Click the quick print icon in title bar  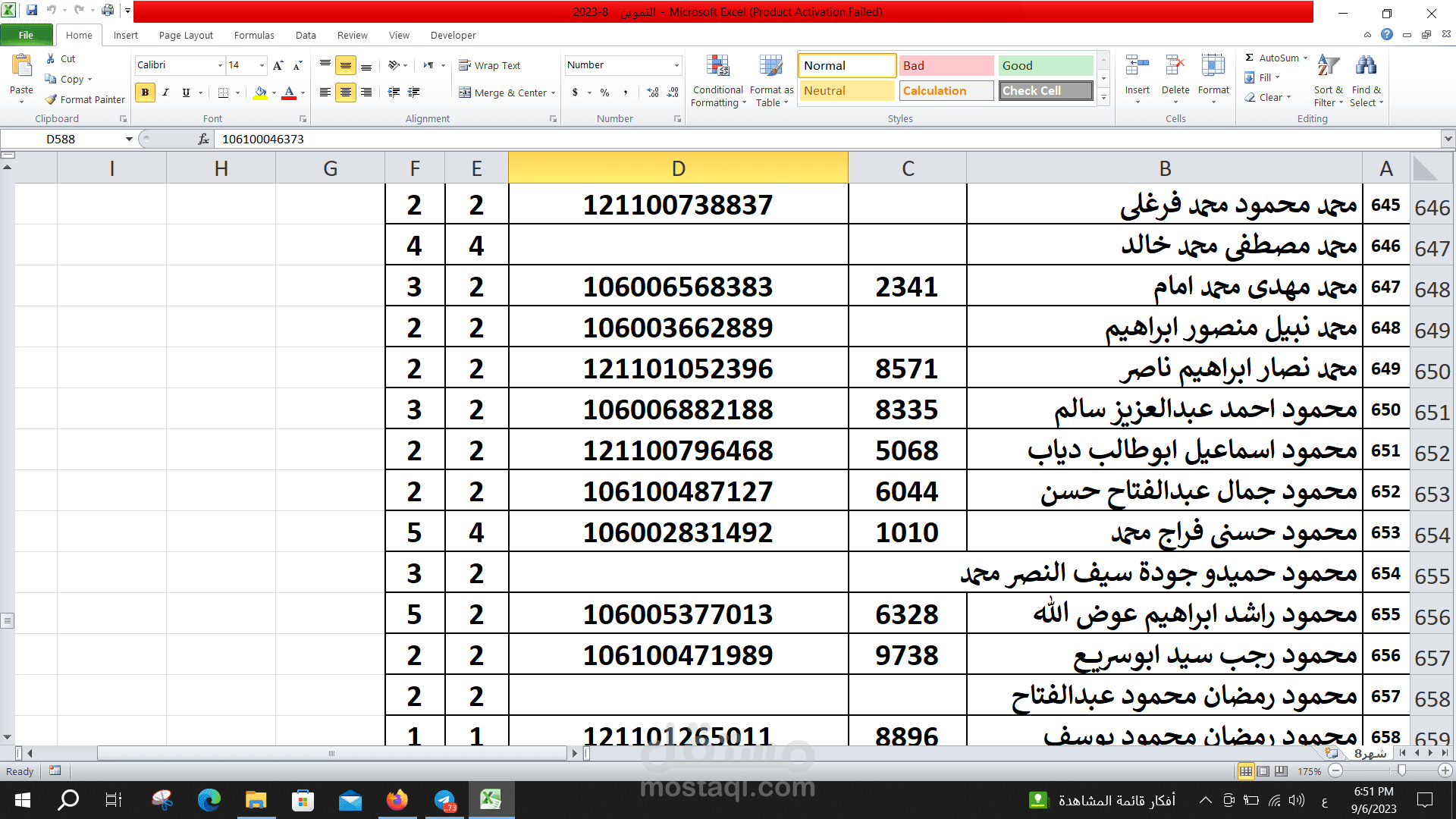click(x=108, y=11)
